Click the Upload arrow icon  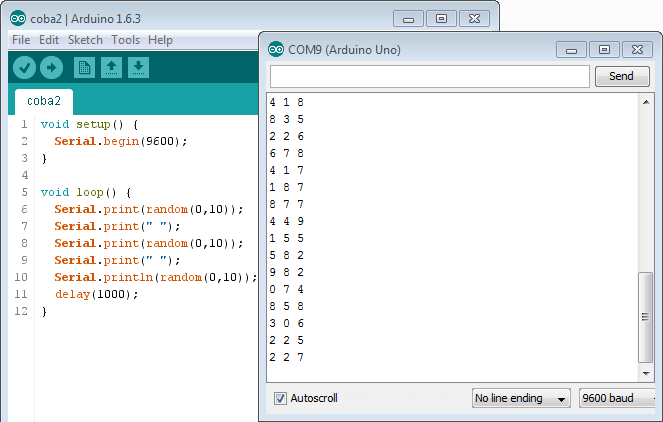52,68
